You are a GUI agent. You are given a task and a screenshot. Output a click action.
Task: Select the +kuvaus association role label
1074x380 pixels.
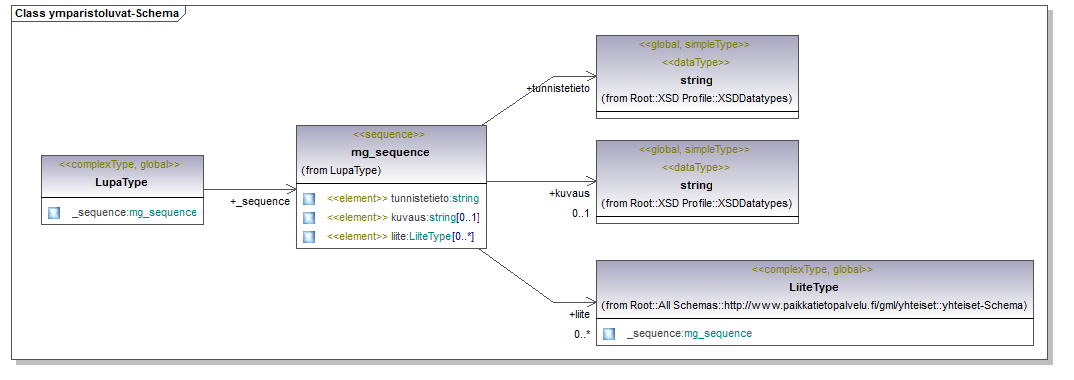click(x=569, y=194)
